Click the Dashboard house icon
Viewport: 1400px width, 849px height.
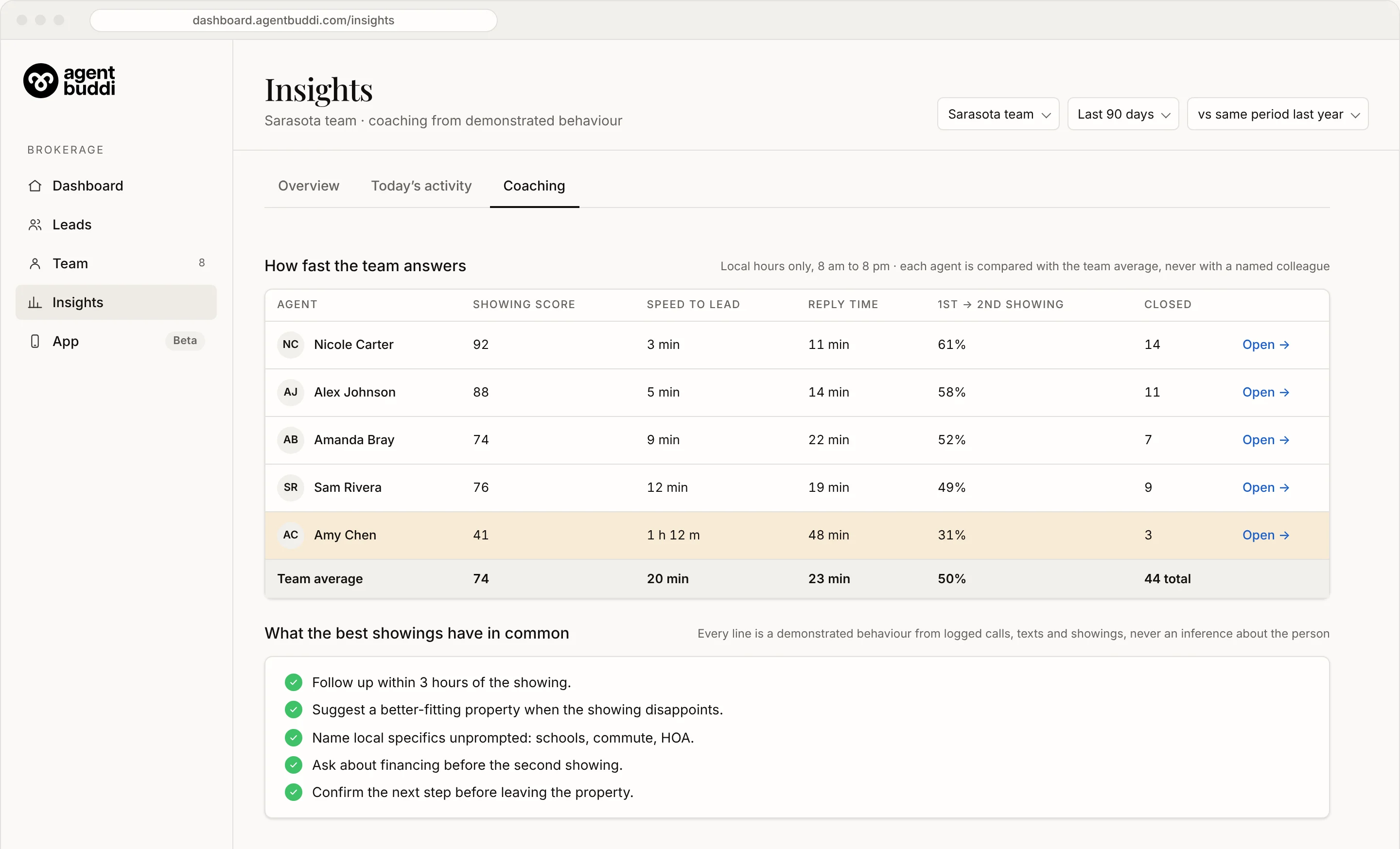click(35, 186)
